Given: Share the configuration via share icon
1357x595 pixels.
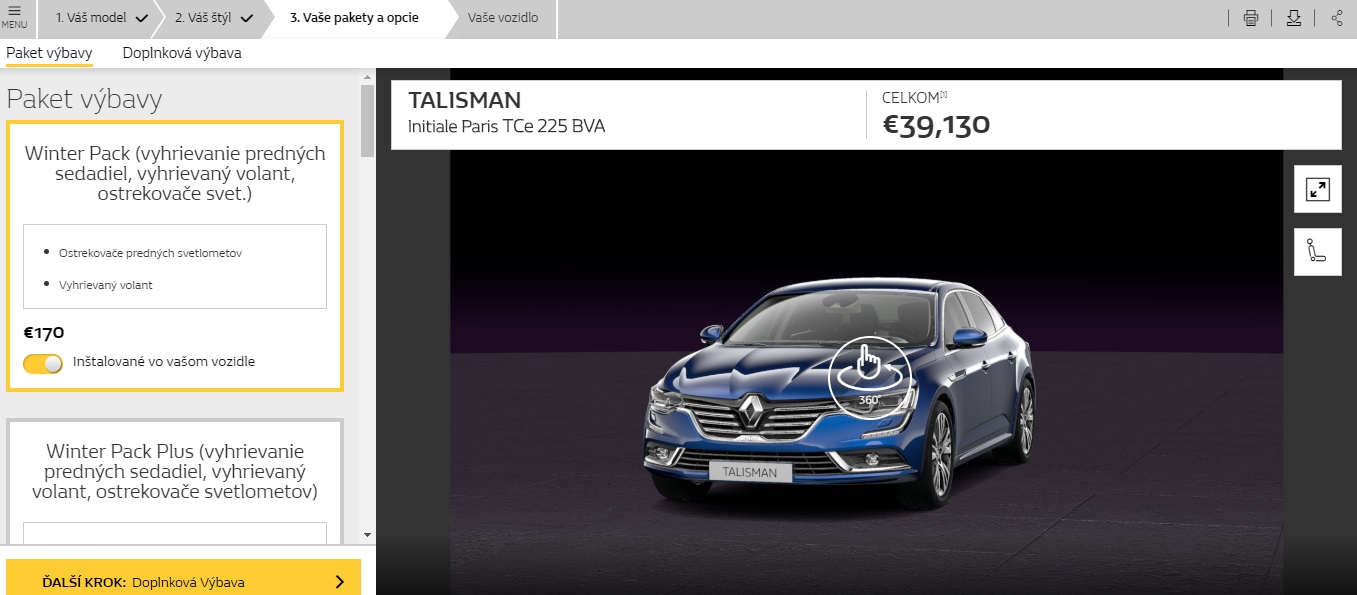Looking at the screenshot, I should coord(1337,18).
